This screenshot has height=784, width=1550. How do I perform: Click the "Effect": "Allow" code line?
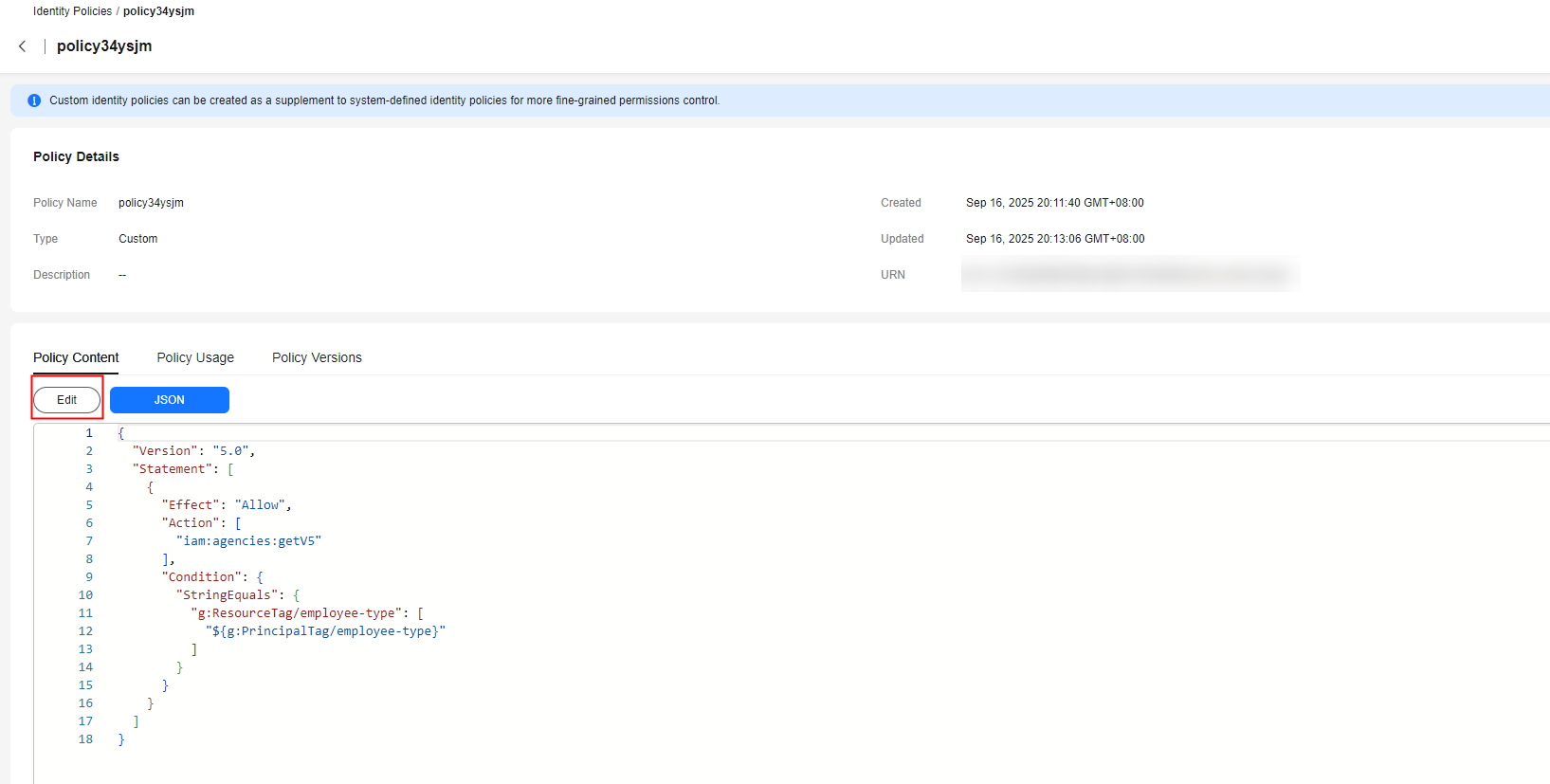[x=227, y=505]
